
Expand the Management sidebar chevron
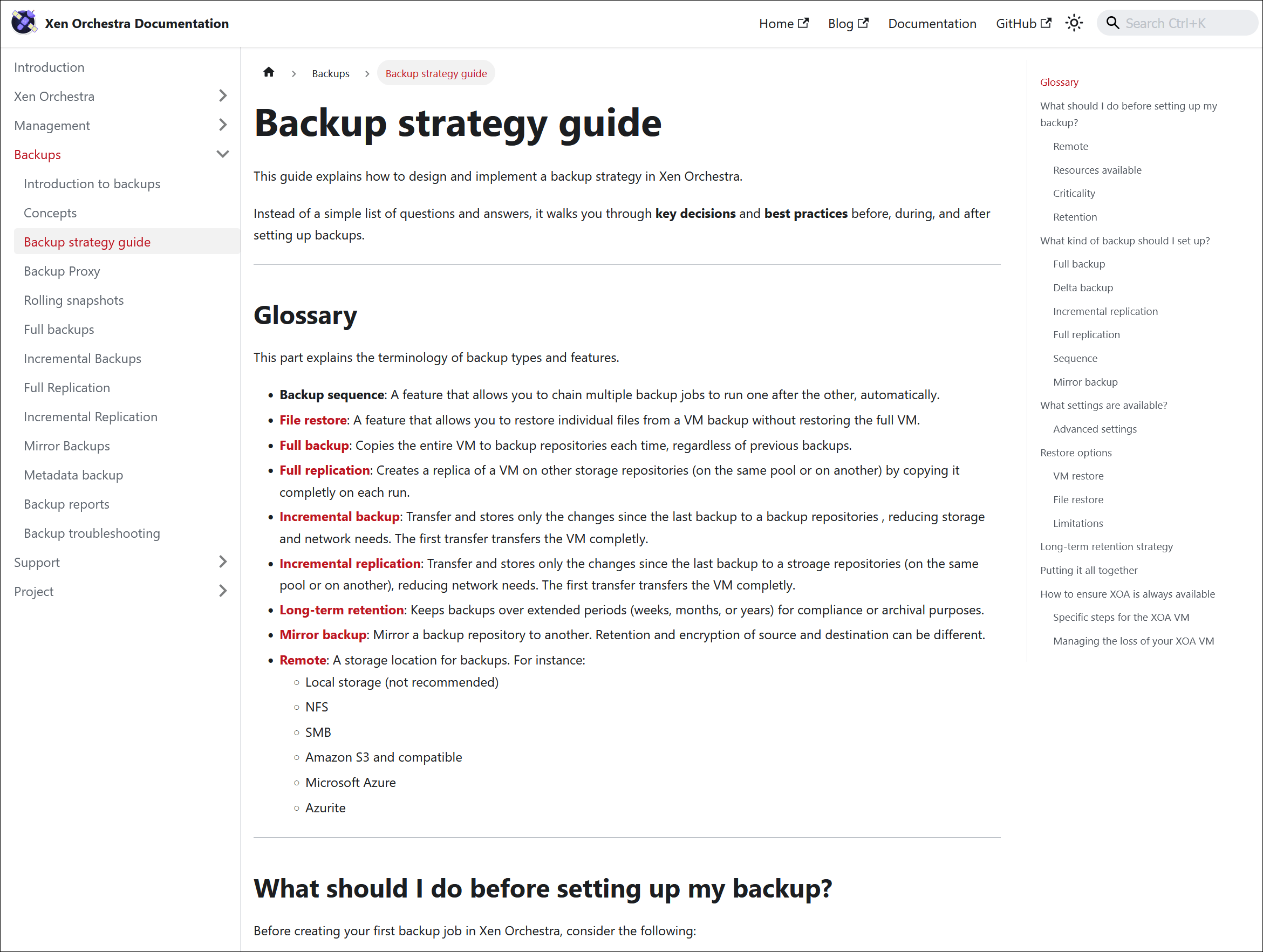pos(223,125)
